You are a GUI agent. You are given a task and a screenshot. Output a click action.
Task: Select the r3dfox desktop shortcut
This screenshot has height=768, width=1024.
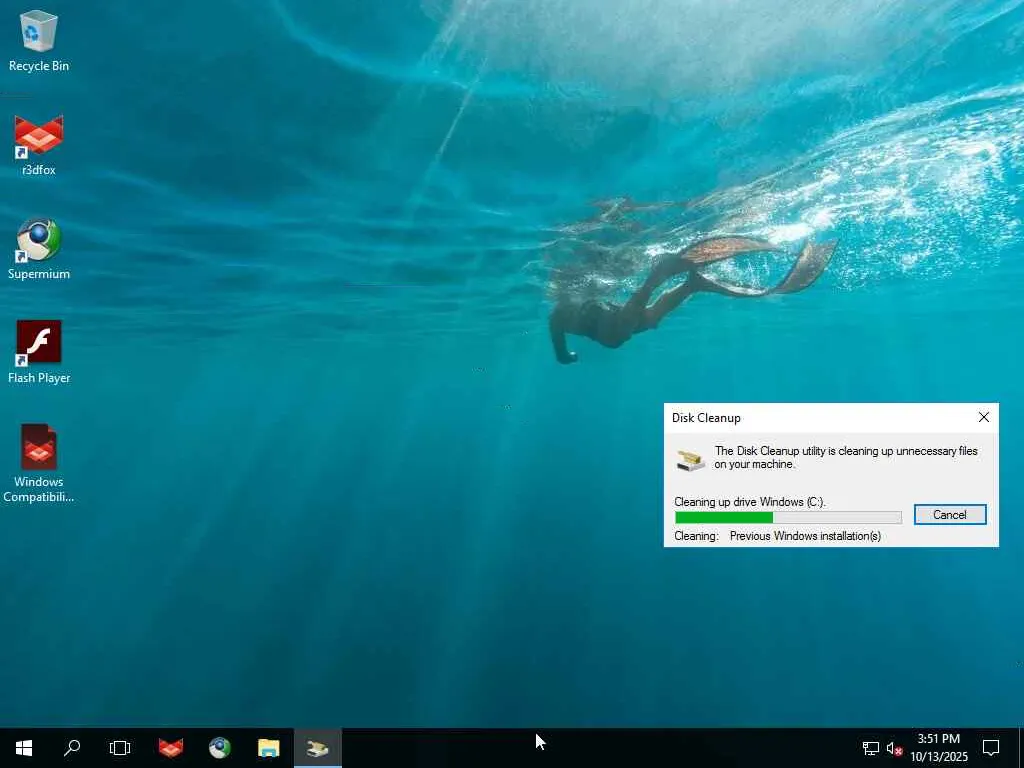[x=39, y=145]
